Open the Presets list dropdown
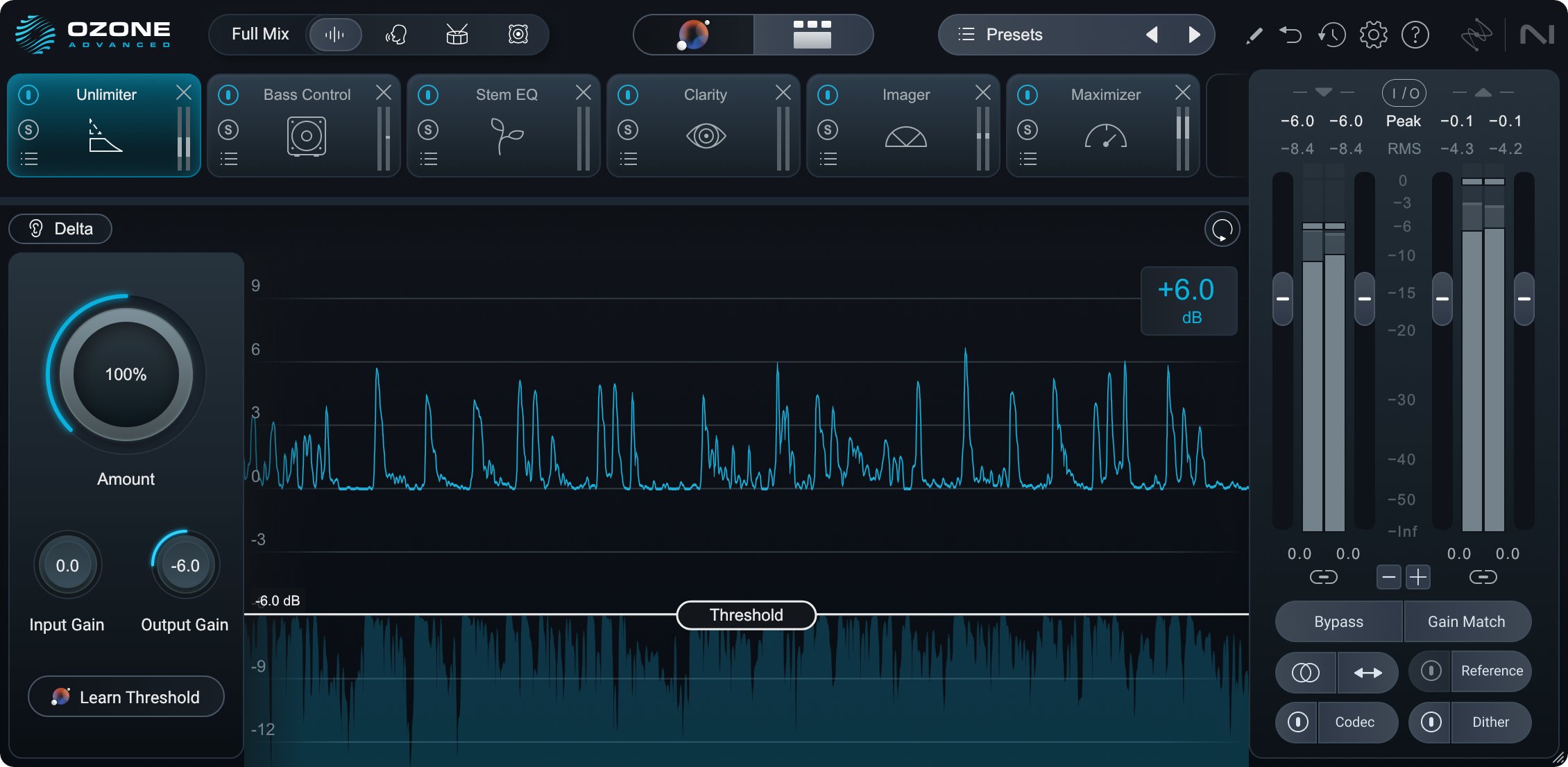The width and height of the screenshot is (1568, 767). click(x=1000, y=34)
